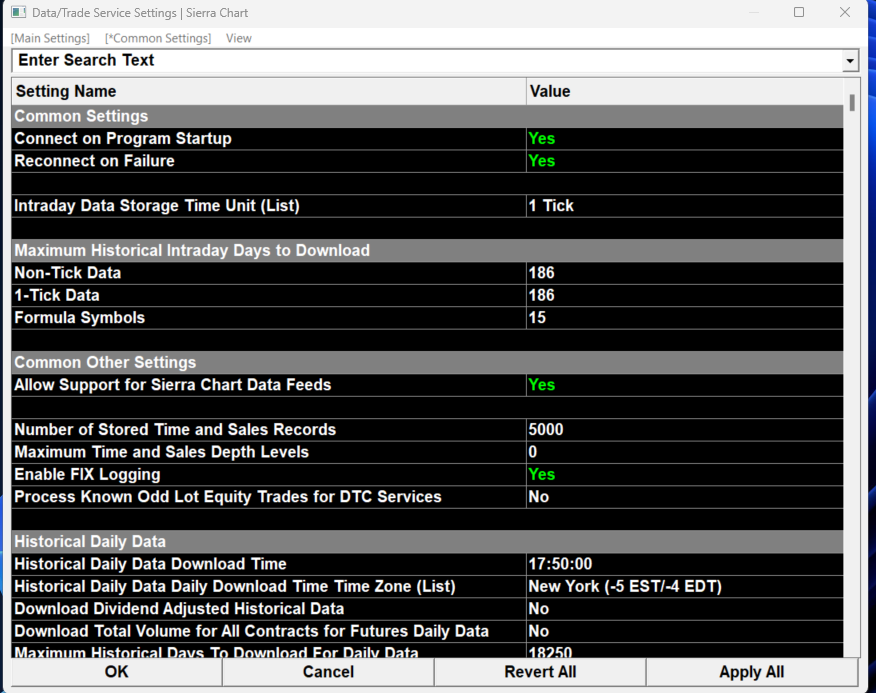Open Intraday Data Storage Time Unit list
This screenshot has width=876, height=693.
[x=684, y=206]
